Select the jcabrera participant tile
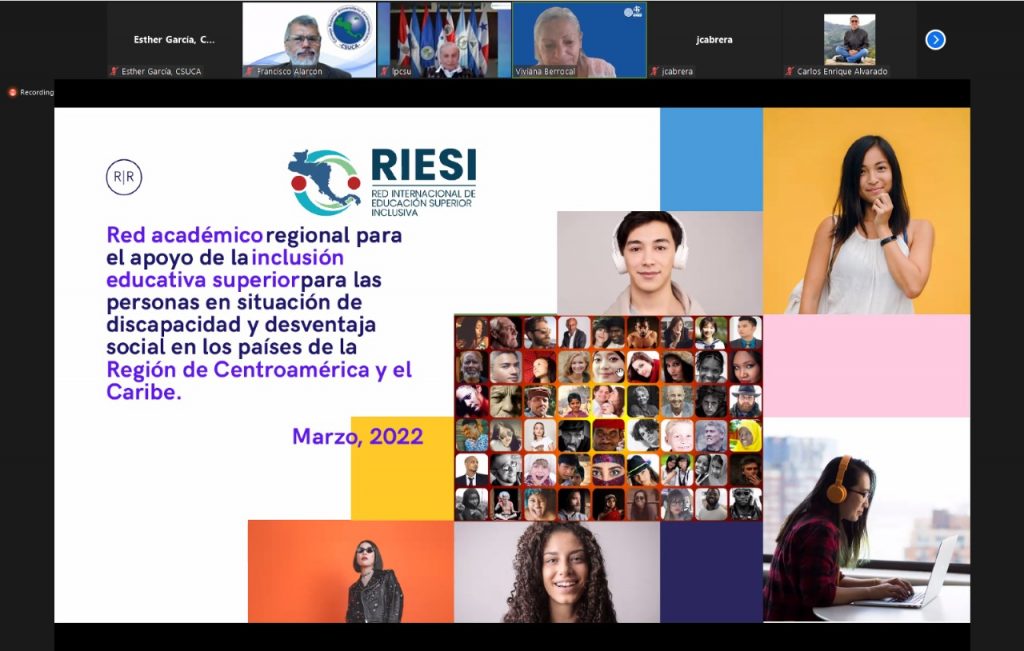This screenshot has width=1024, height=651. pyautogui.click(x=714, y=40)
